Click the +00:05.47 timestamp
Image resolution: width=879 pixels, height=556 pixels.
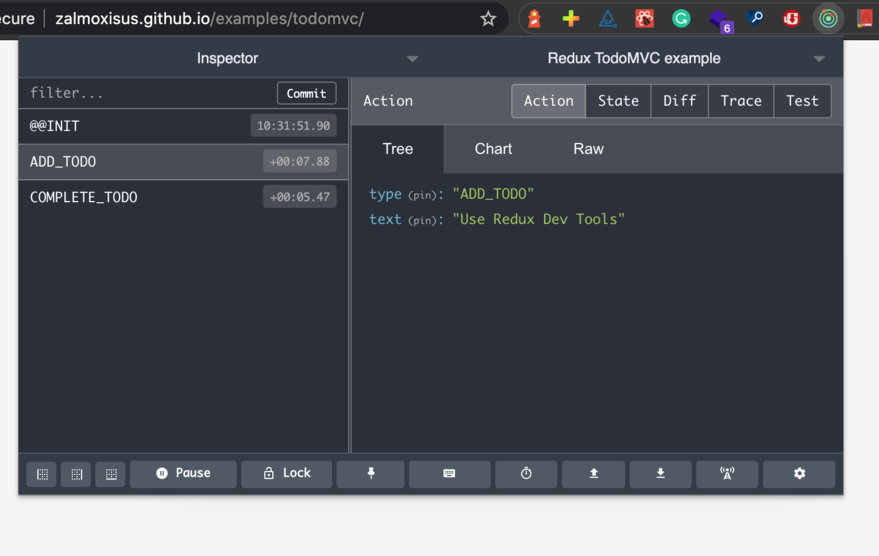pyautogui.click(x=300, y=197)
